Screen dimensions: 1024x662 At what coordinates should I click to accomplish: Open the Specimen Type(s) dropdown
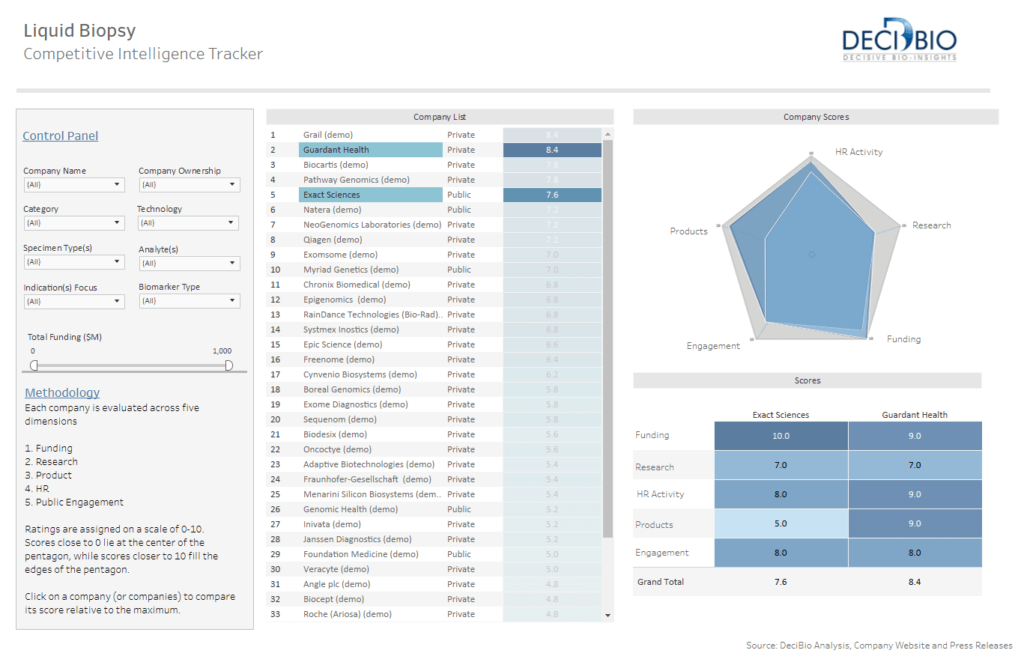tap(74, 262)
